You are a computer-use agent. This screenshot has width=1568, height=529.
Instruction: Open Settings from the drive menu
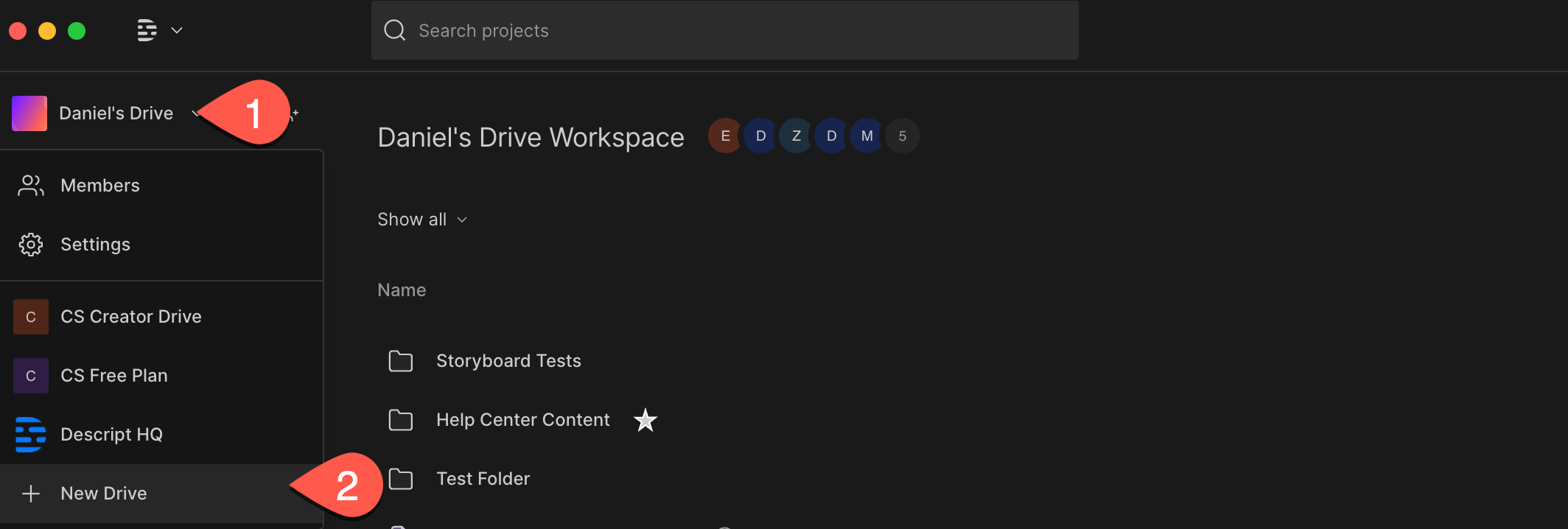(161, 245)
